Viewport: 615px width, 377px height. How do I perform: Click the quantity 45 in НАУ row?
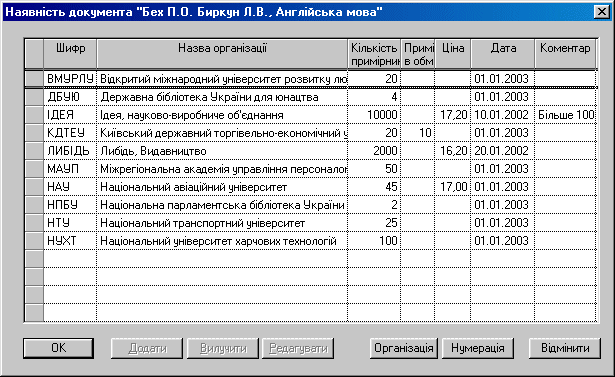pyautogui.click(x=374, y=187)
